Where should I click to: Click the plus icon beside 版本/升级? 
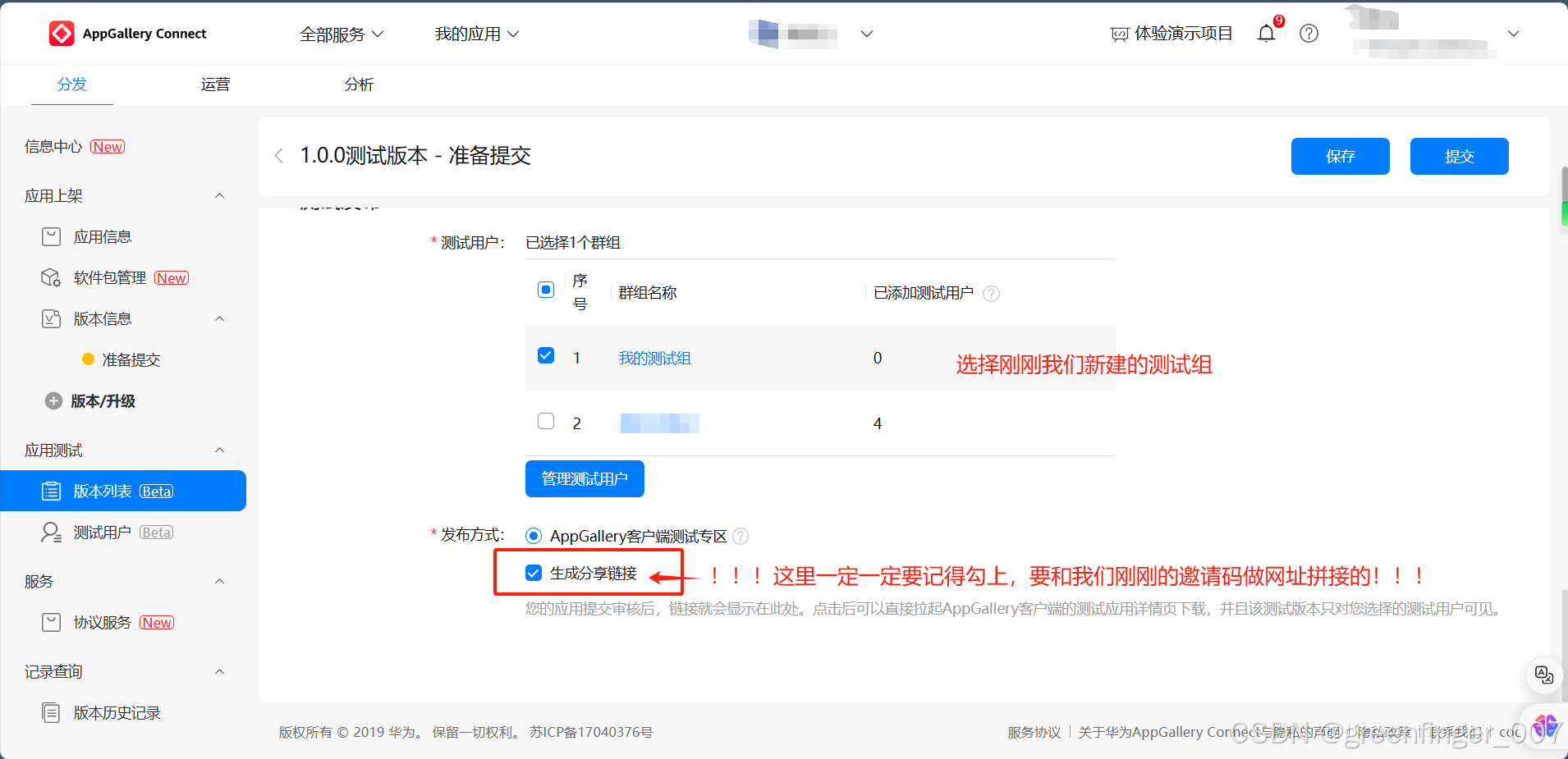53,401
